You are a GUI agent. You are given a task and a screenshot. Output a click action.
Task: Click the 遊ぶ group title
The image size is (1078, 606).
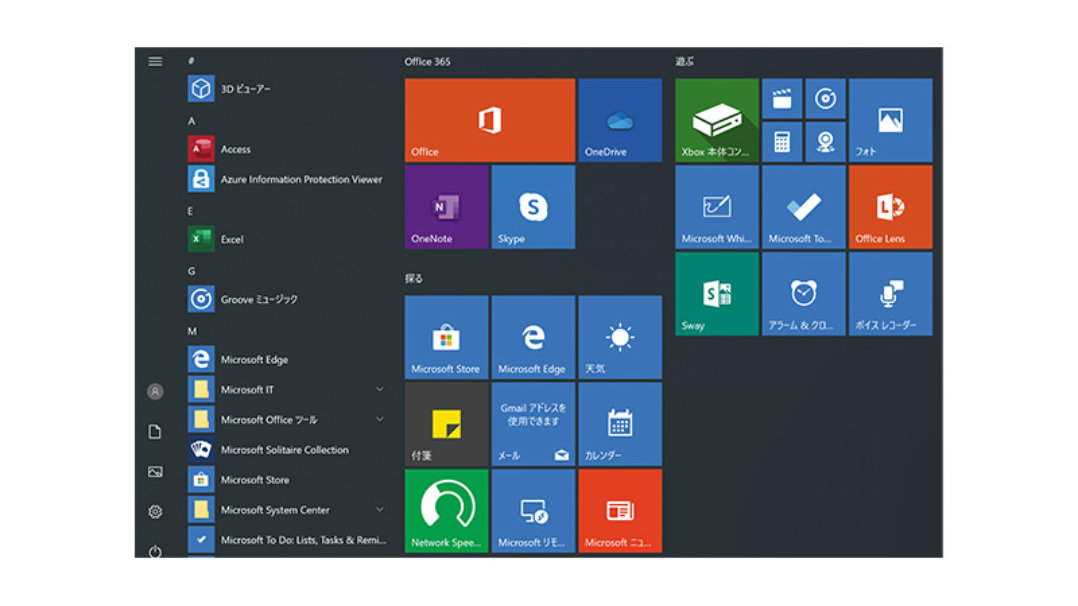click(x=685, y=61)
